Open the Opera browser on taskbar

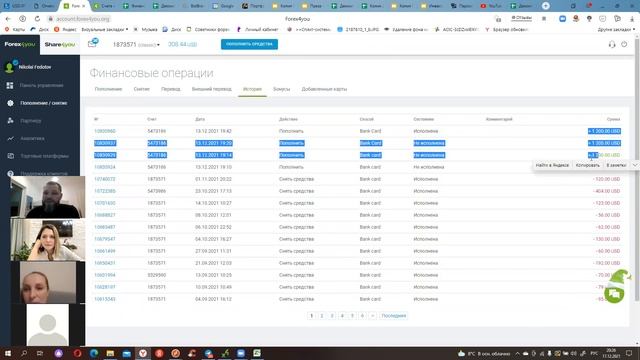[x=78, y=353]
